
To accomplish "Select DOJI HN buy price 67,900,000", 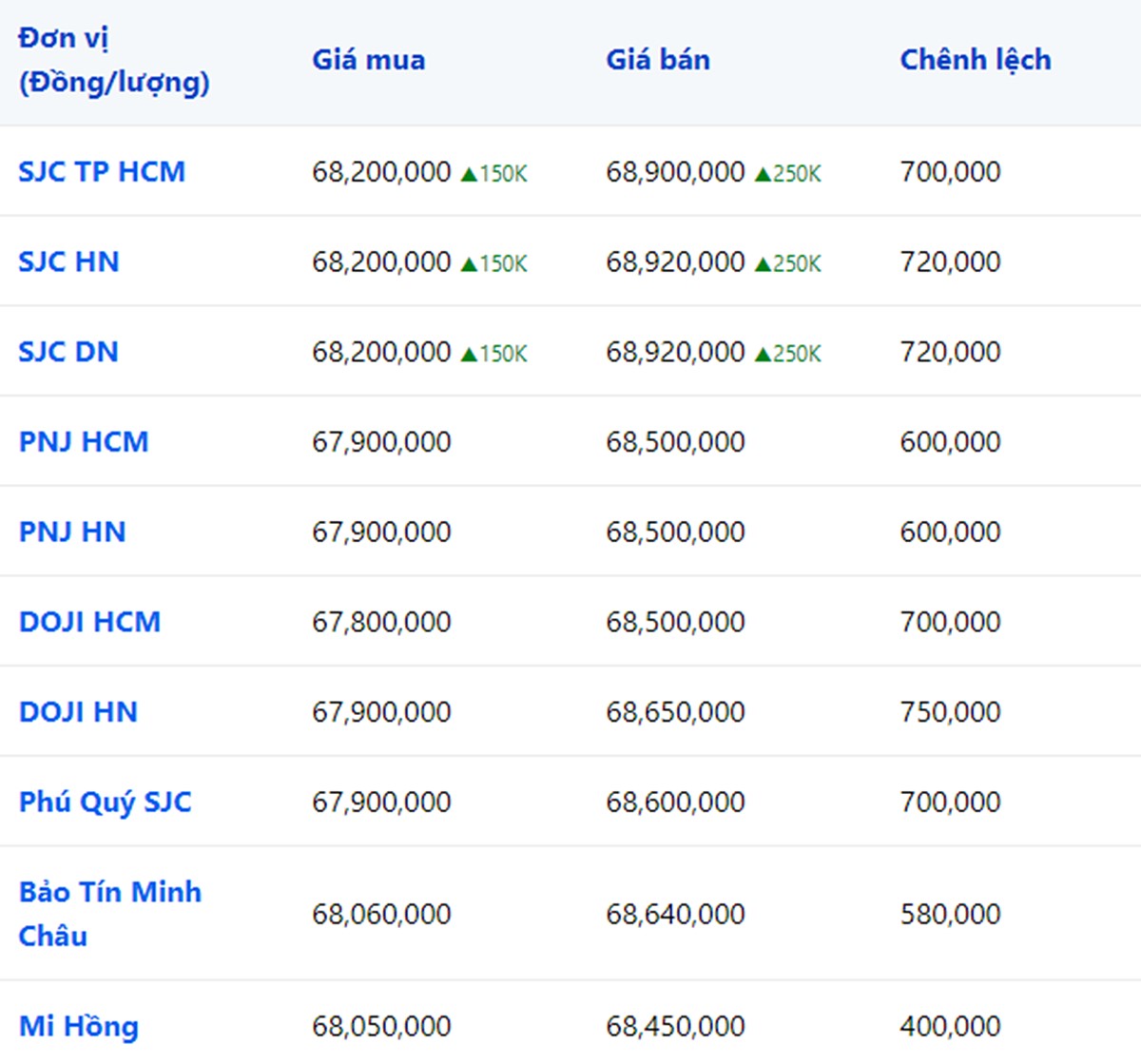I will (381, 712).
